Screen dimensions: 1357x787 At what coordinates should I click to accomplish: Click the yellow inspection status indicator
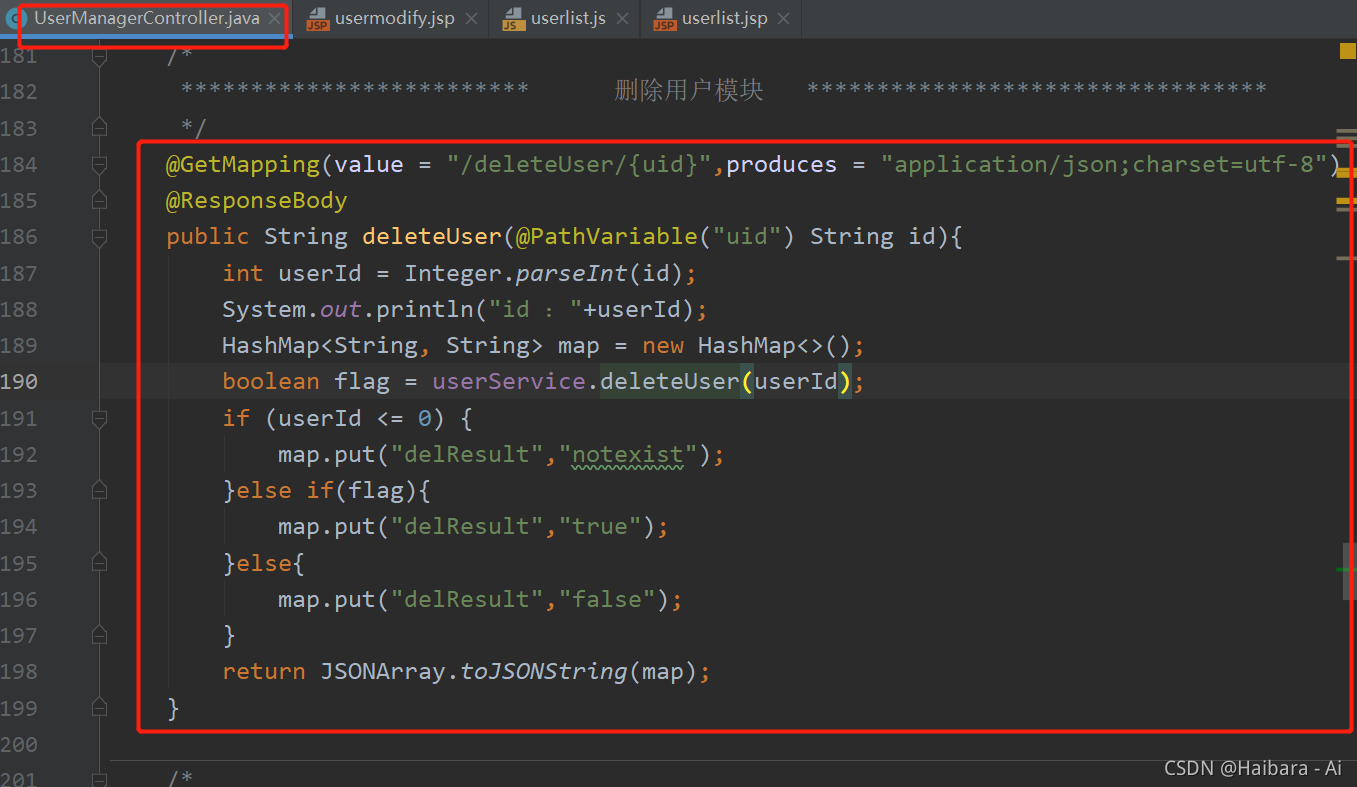(1347, 51)
